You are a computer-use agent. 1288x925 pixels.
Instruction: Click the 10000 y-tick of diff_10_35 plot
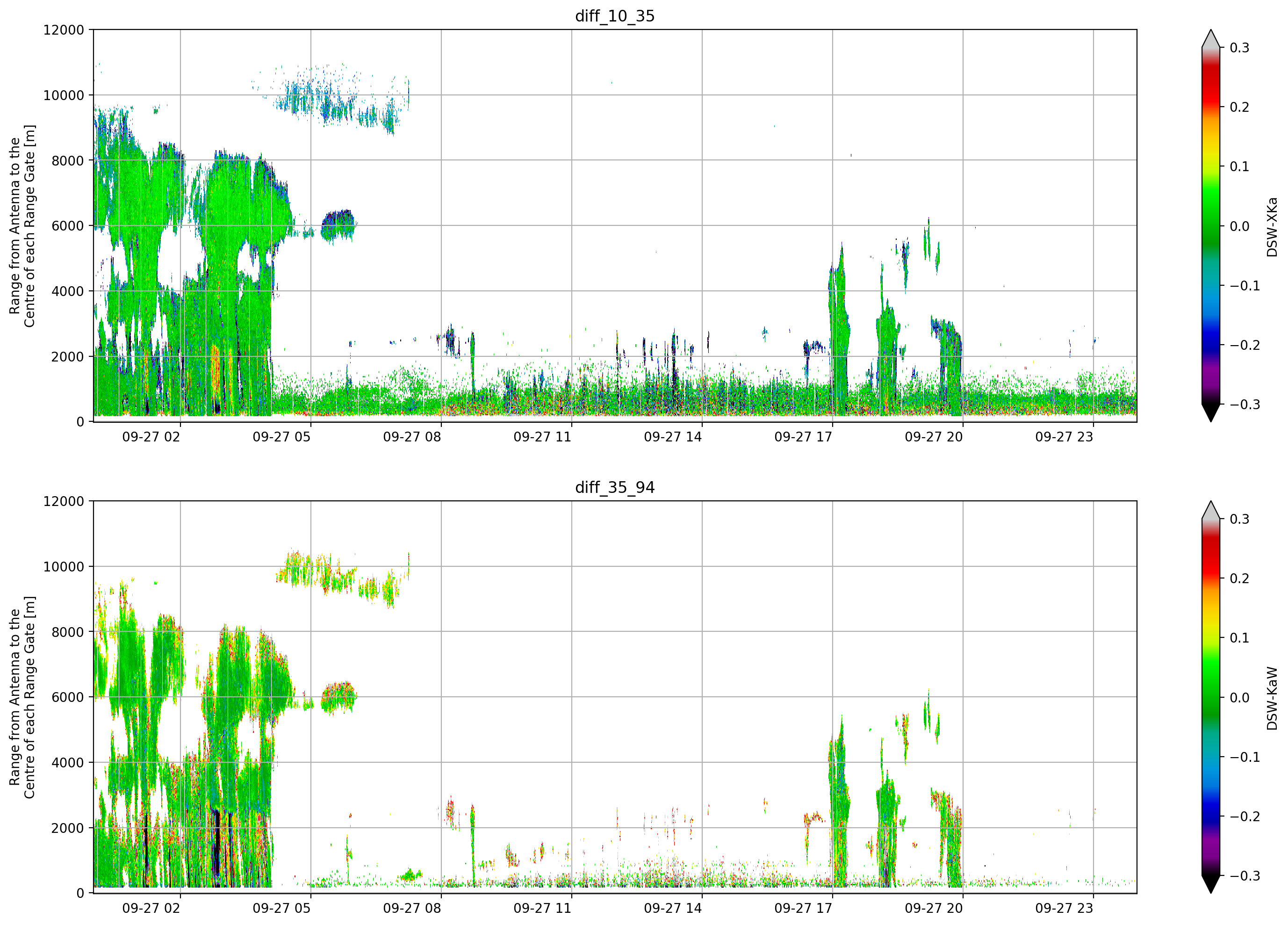[64, 95]
